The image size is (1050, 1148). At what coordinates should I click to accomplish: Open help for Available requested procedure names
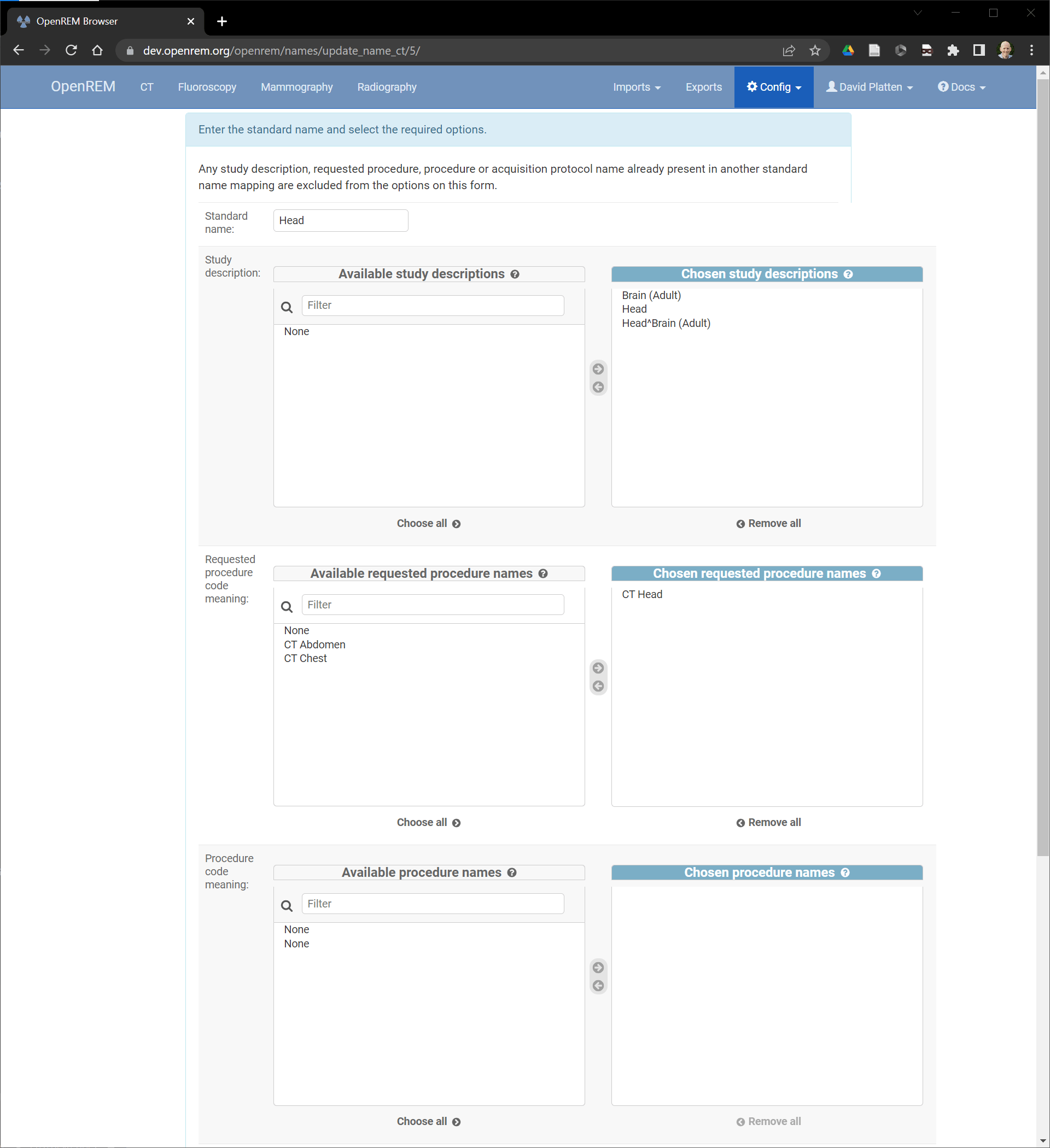pos(543,573)
